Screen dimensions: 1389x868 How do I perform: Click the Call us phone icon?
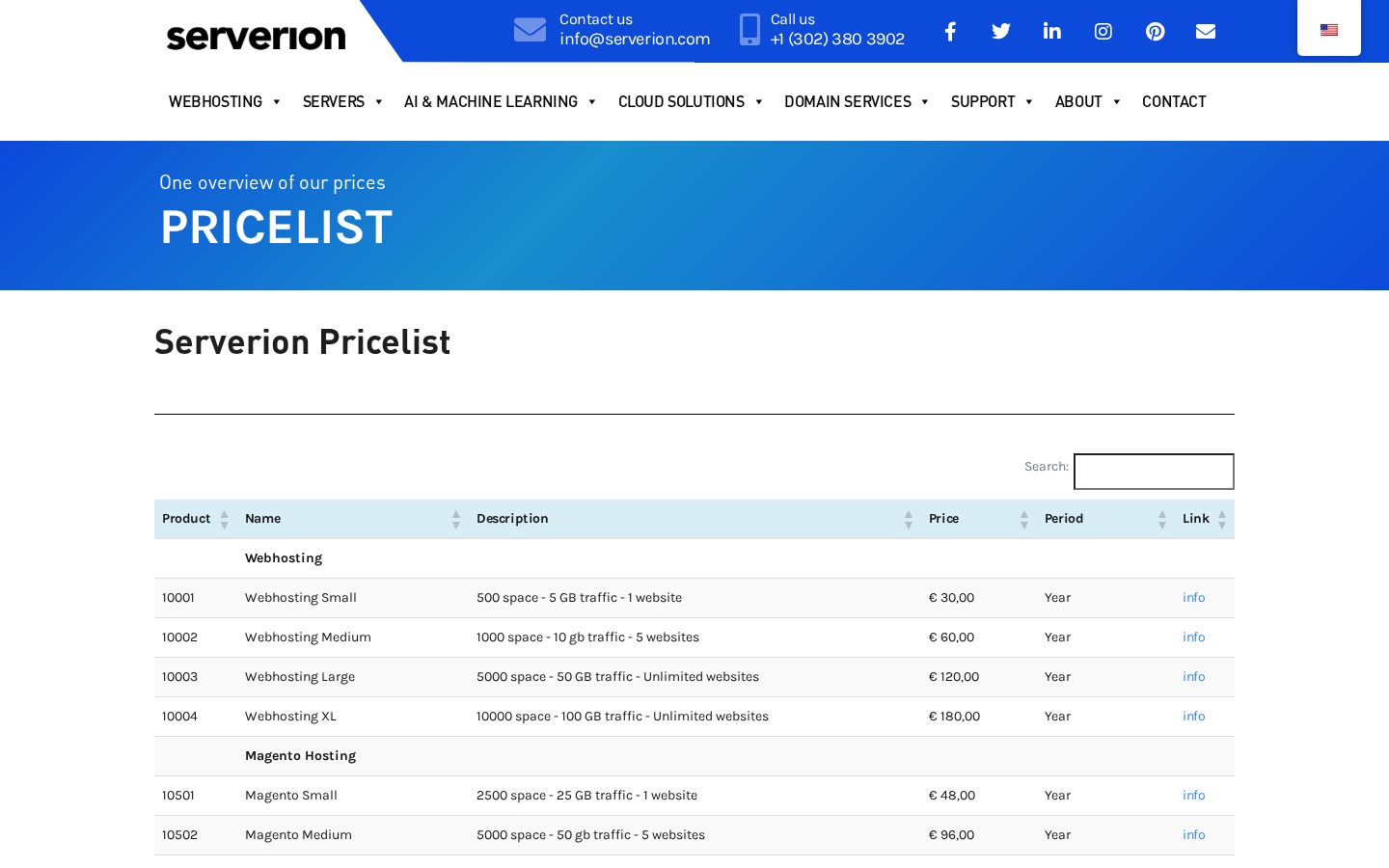[x=749, y=30]
